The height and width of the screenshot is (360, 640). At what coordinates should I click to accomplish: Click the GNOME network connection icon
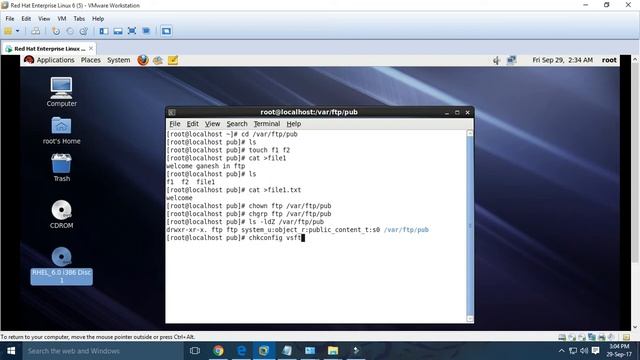(x=511, y=60)
